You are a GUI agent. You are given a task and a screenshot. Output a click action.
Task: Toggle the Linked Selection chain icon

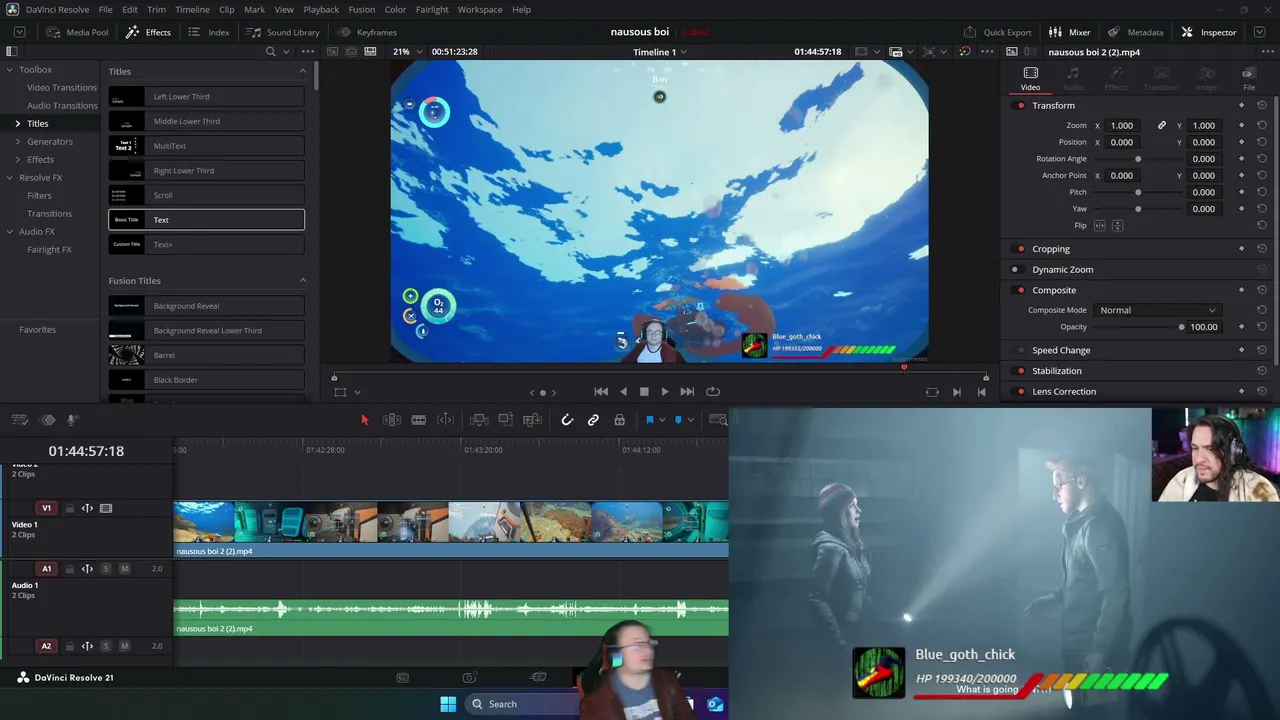click(x=593, y=420)
